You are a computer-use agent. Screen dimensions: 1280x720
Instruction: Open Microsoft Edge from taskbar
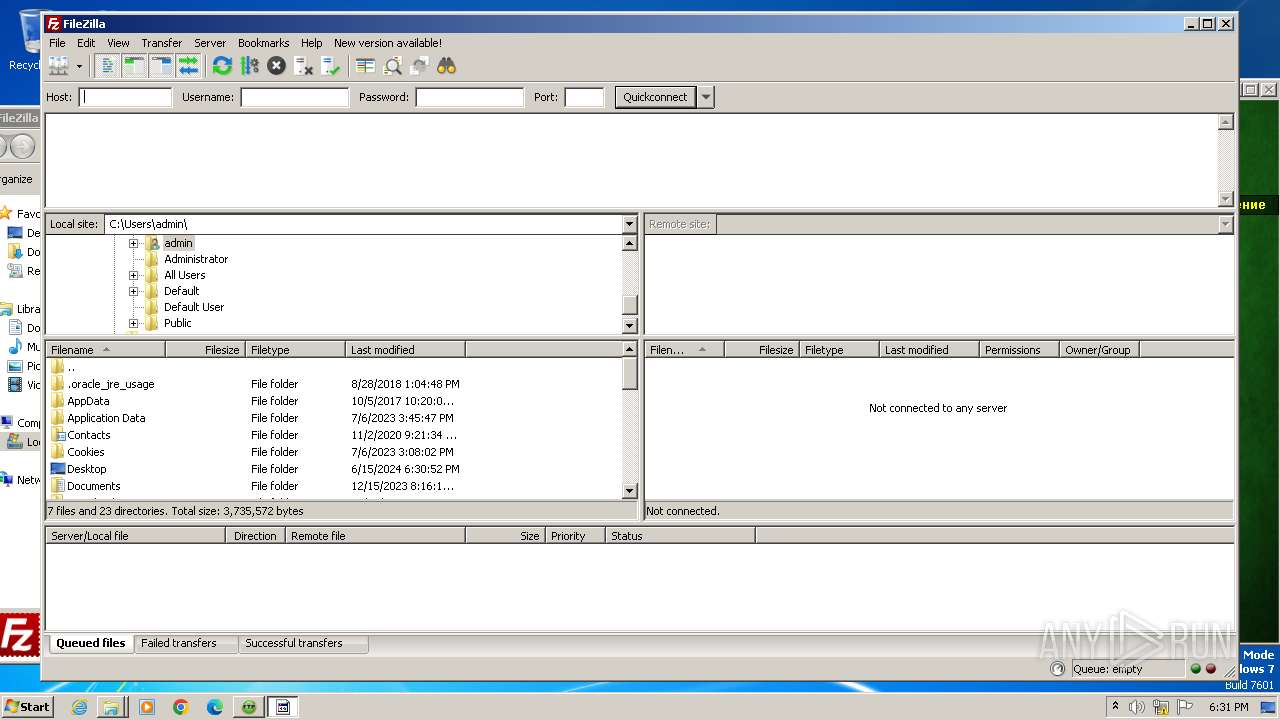pos(214,707)
